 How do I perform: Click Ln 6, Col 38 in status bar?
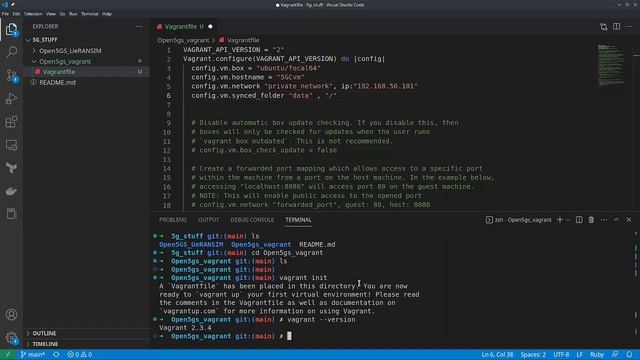pyautogui.click(x=497, y=354)
